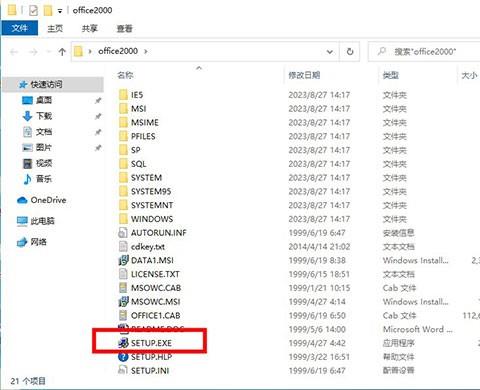Select the SYSTEM95 folder icon

click(123, 191)
